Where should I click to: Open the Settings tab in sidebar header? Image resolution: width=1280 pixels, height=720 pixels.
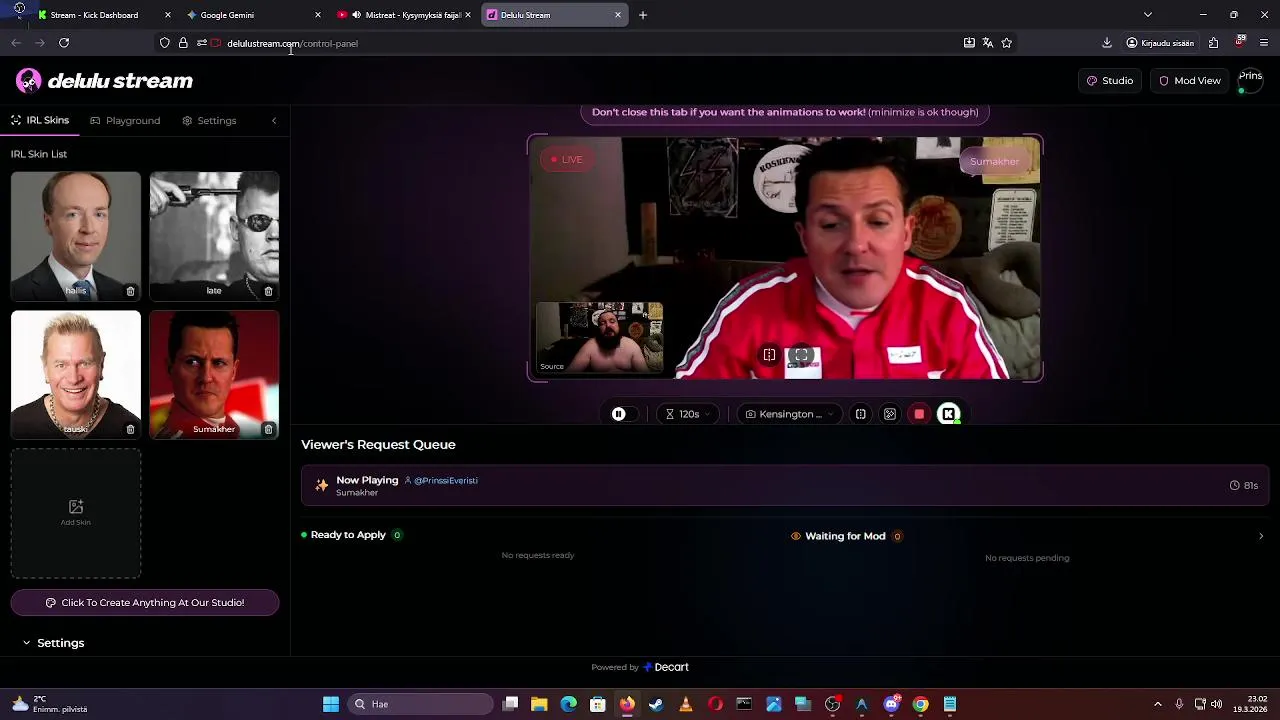(x=209, y=121)
